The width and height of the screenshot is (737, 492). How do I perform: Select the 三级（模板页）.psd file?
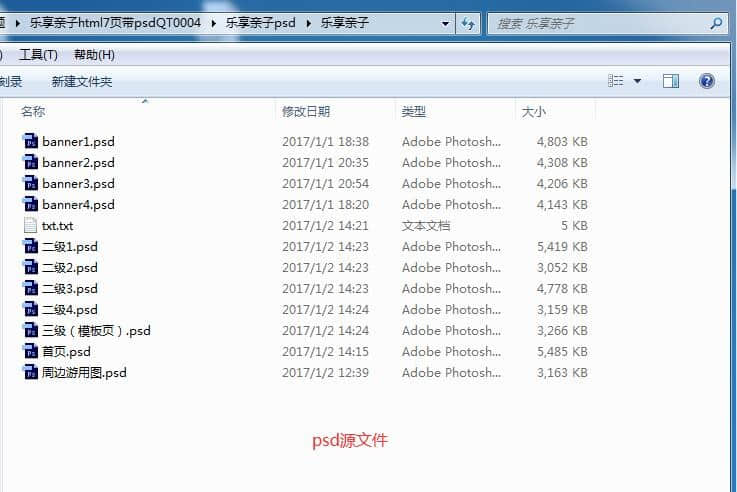(x=95, y=330)
